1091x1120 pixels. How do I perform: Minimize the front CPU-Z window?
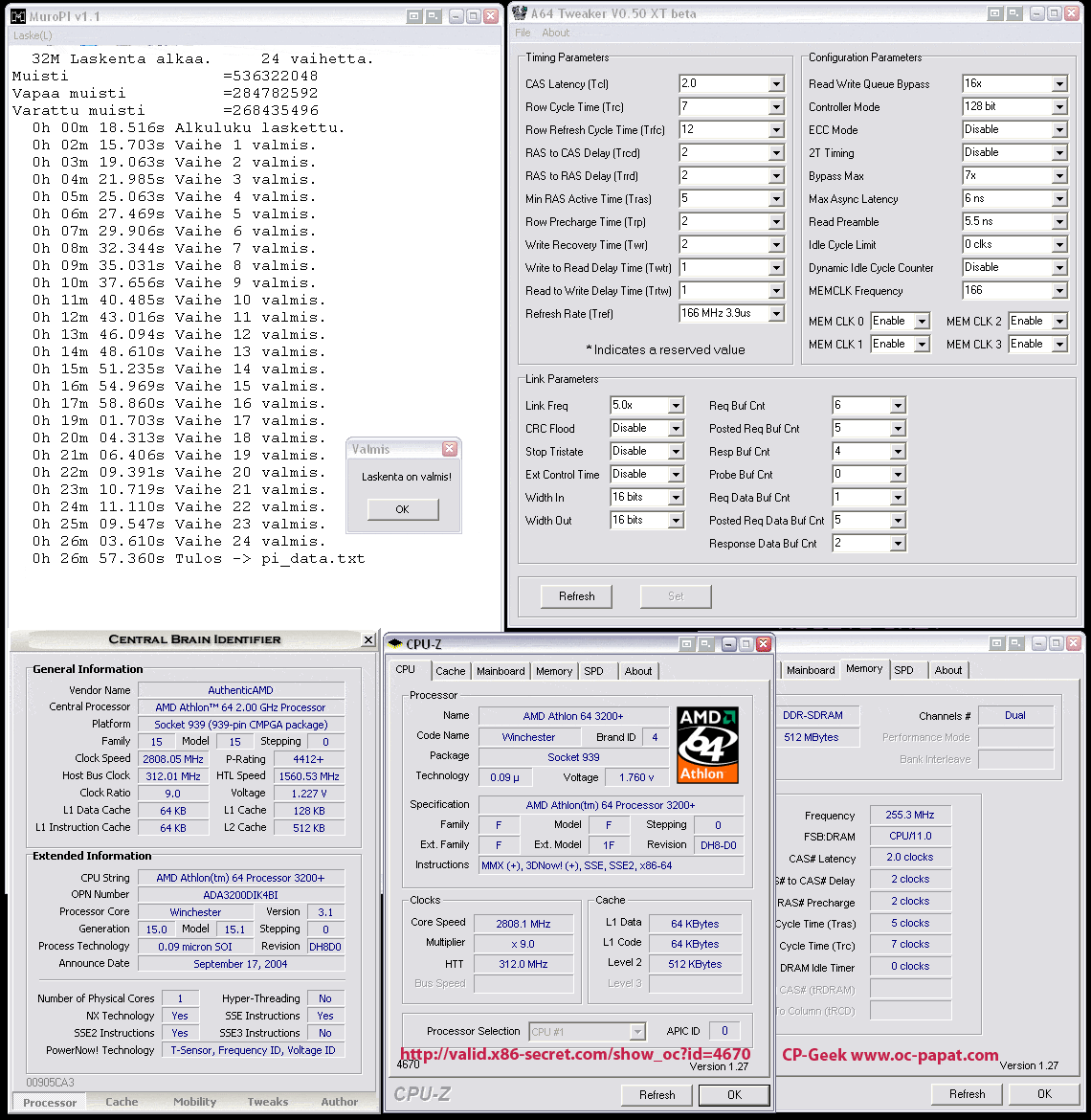[729, 644]
